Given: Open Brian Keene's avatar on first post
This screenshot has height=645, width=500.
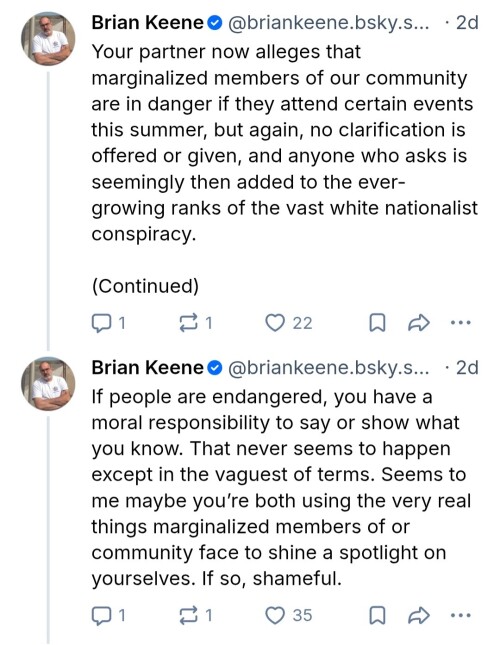Looking at the screenshot, I should [48, 38].
